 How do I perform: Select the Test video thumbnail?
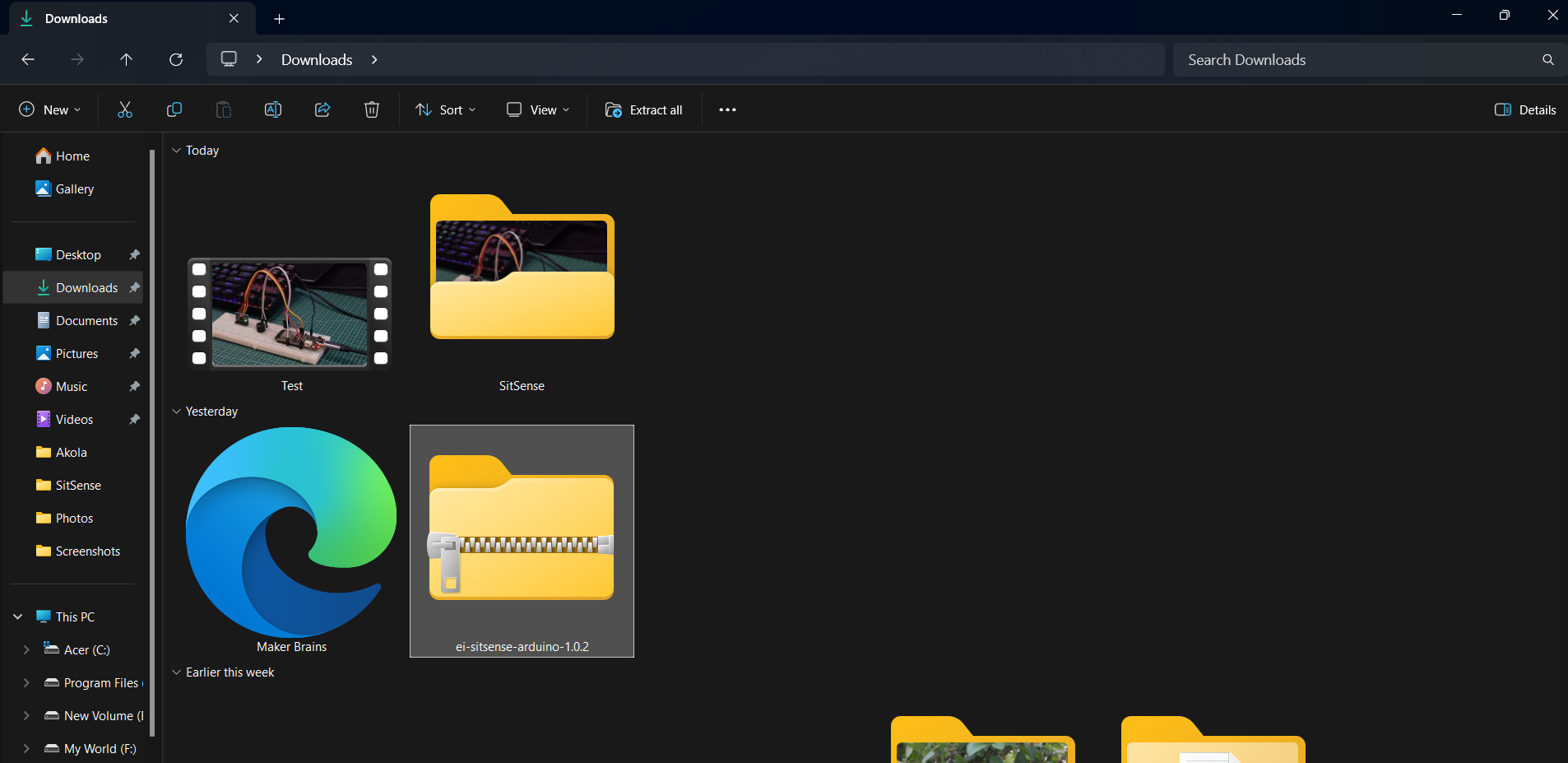tap(290, 314)
